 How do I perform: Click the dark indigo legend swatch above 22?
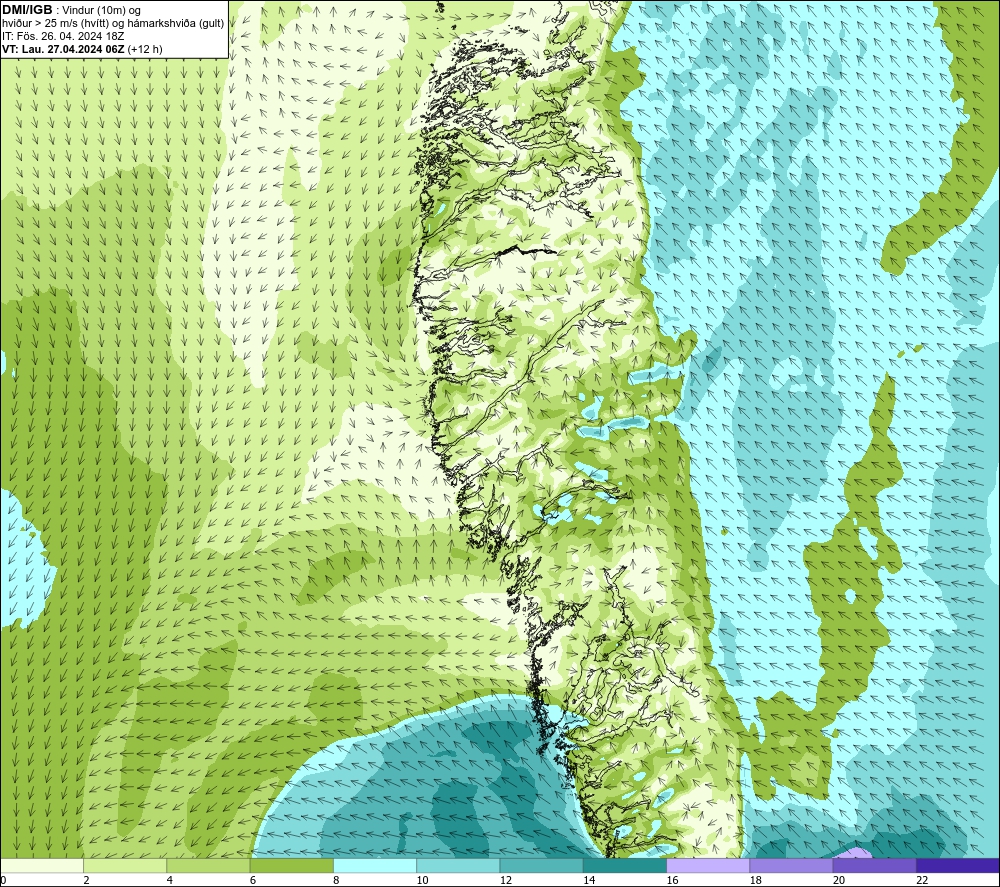[958, 865]
